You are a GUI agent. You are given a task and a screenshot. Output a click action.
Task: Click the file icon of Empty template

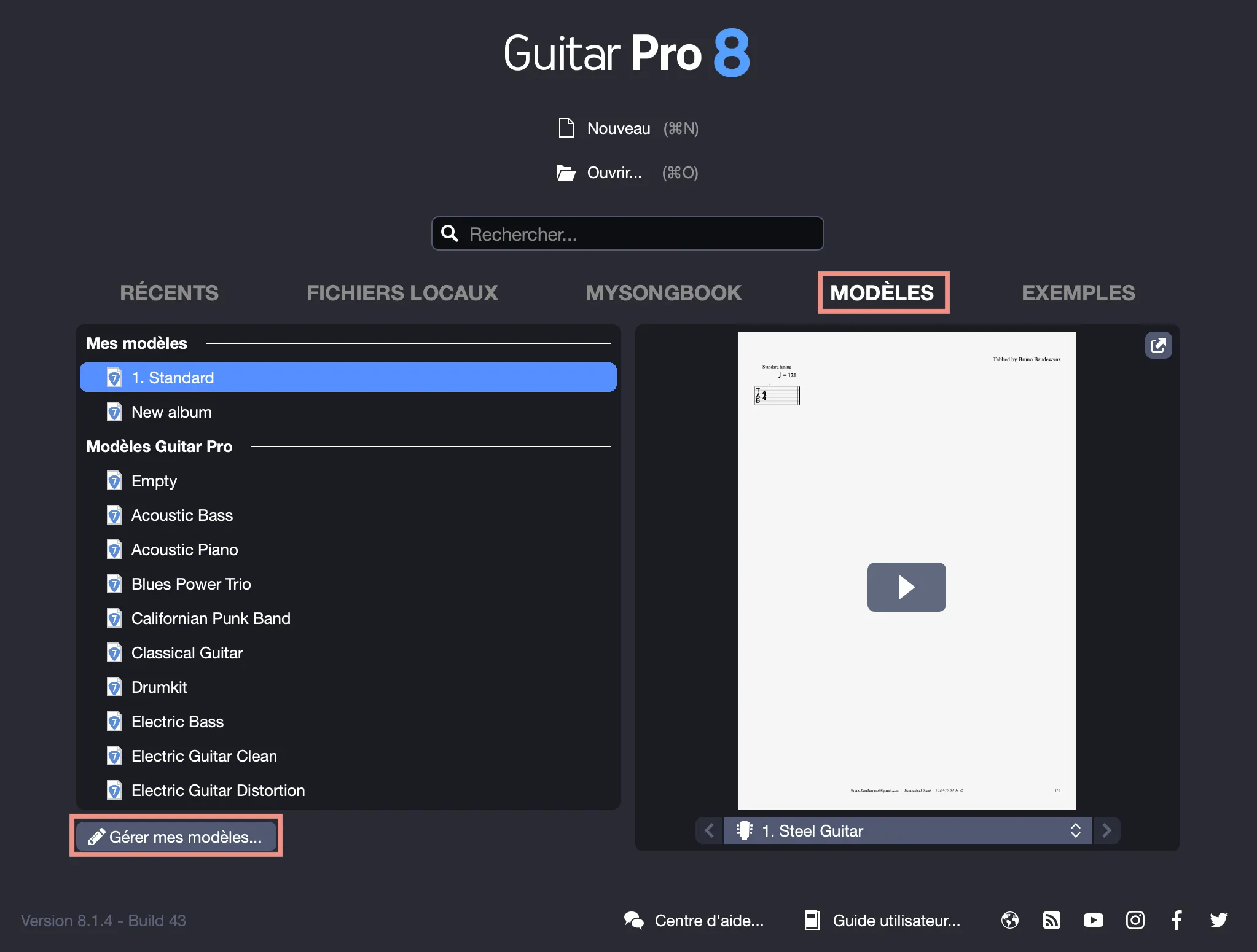click(114, 480)
